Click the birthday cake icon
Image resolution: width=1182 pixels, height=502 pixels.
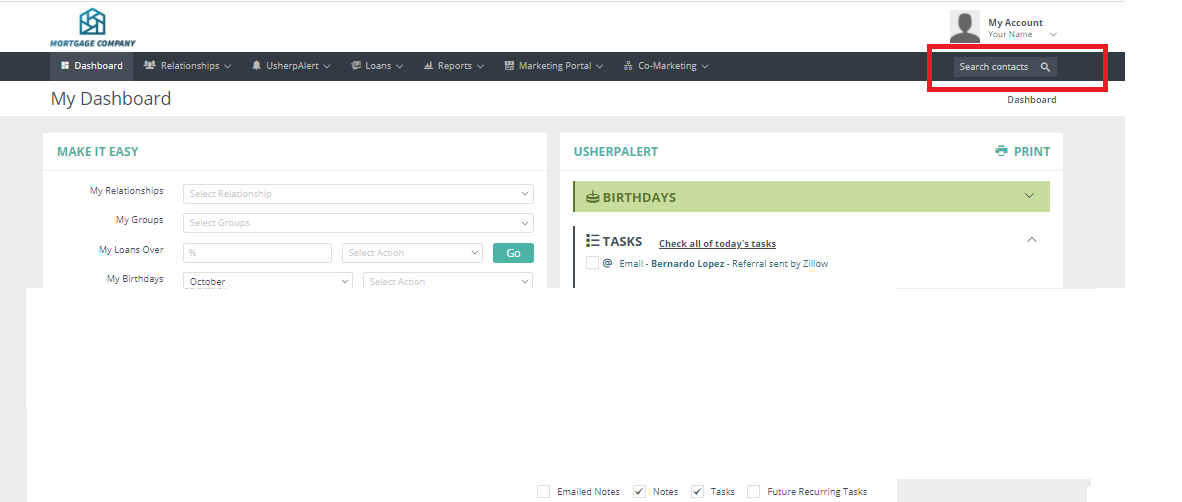pos(593,197)
